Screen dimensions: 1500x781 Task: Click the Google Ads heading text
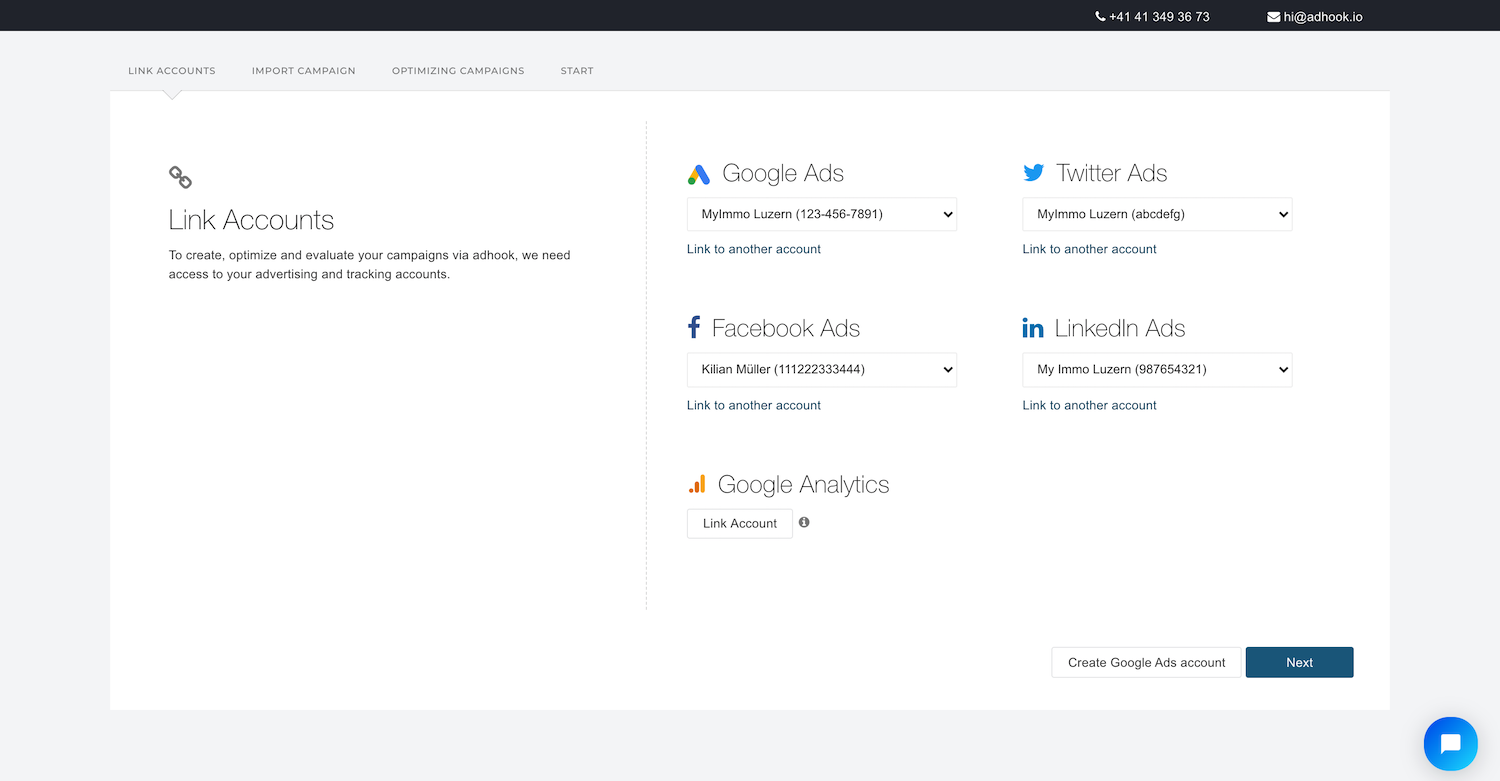point(783,174)
